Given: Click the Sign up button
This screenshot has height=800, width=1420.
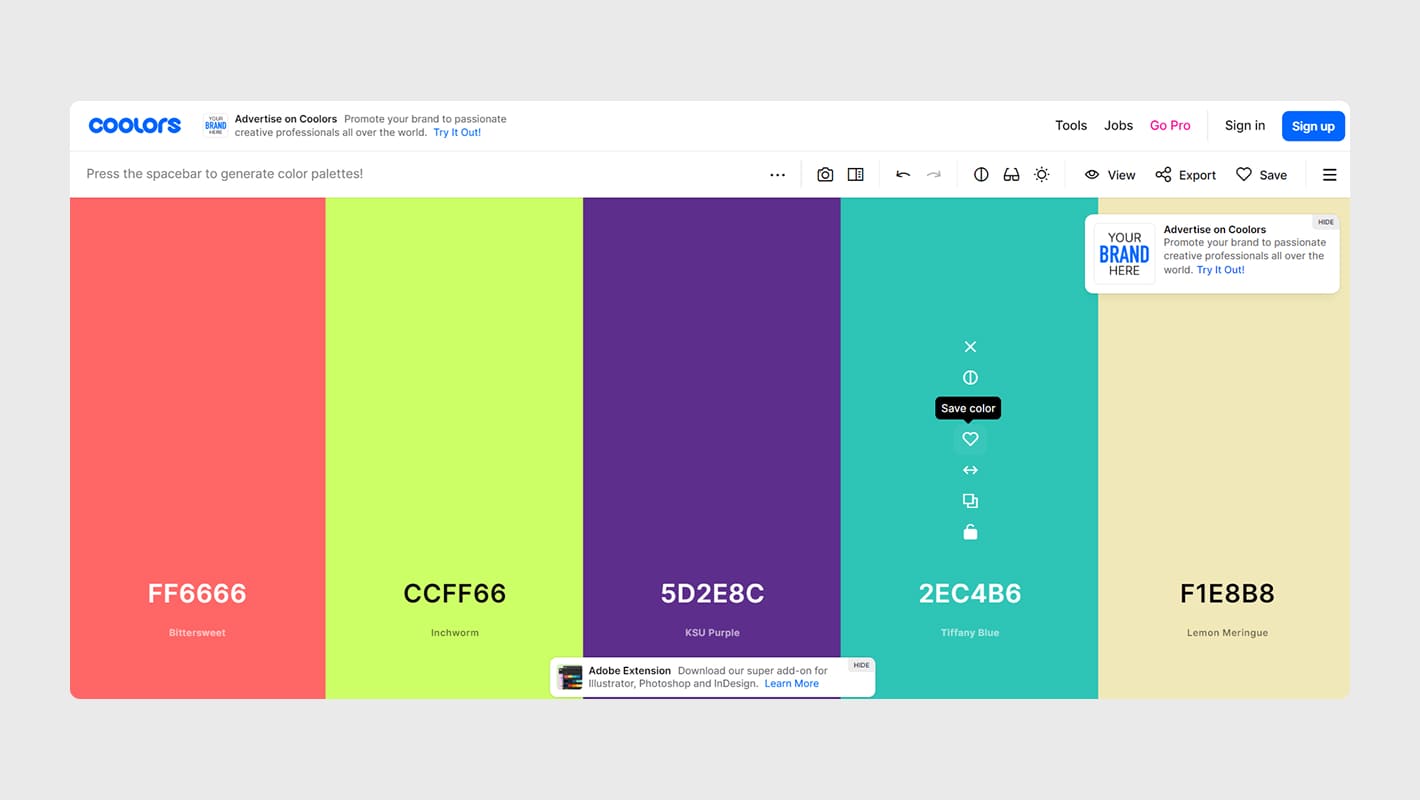Looking at the screenshot, I should tap(1312, 126).
